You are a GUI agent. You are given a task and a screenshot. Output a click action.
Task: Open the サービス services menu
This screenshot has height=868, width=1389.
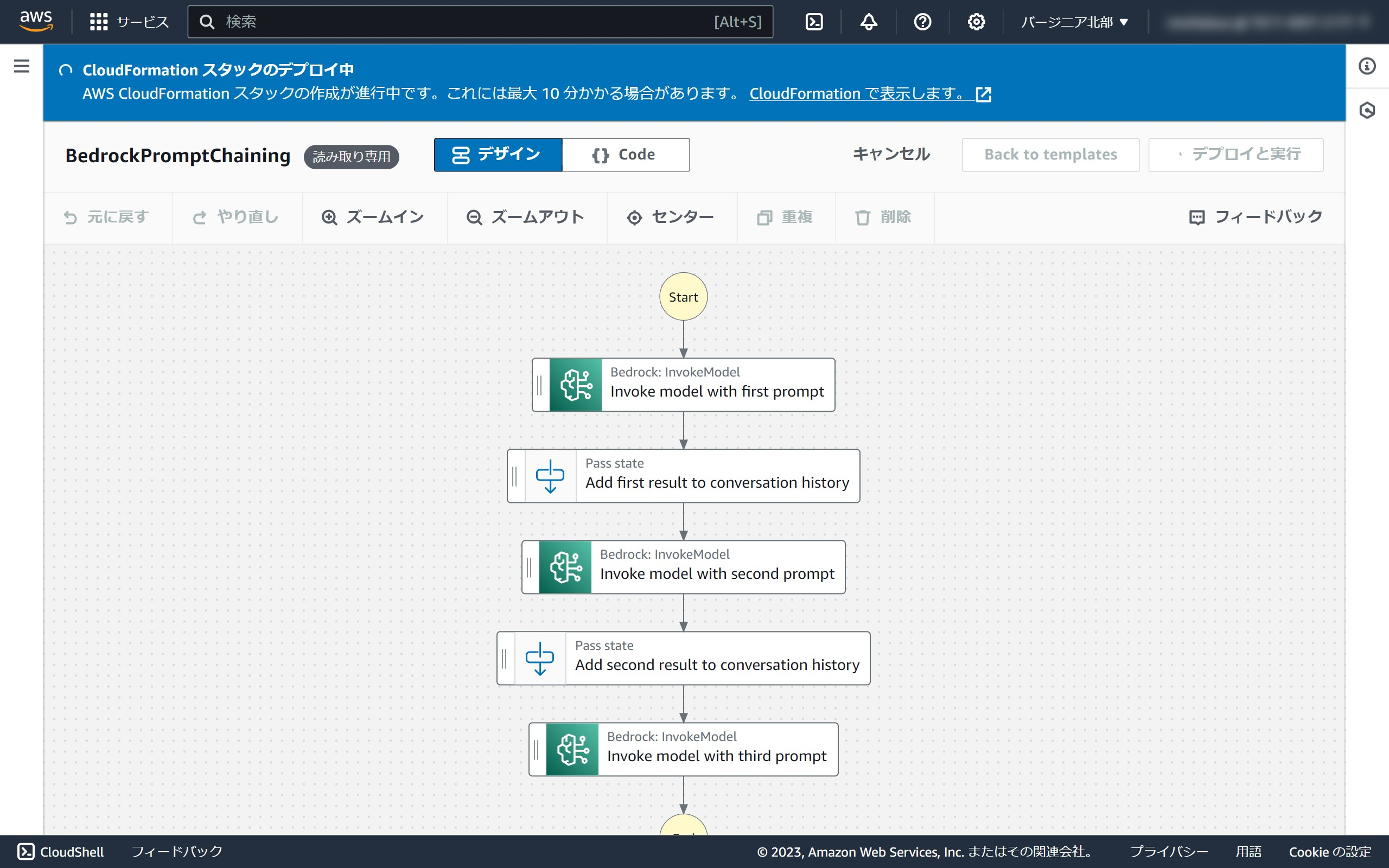(130, 22)
